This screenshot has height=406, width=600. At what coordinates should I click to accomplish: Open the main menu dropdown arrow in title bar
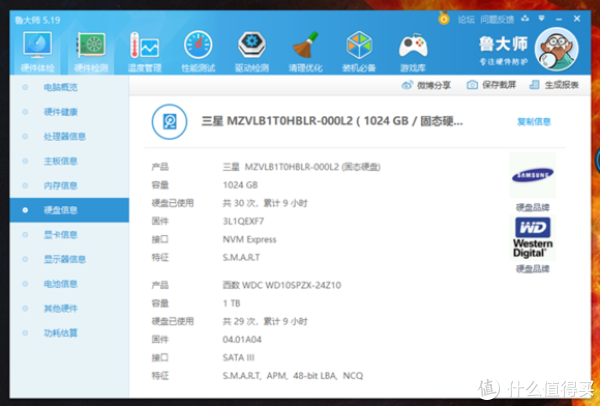click(x=541, y=18)
